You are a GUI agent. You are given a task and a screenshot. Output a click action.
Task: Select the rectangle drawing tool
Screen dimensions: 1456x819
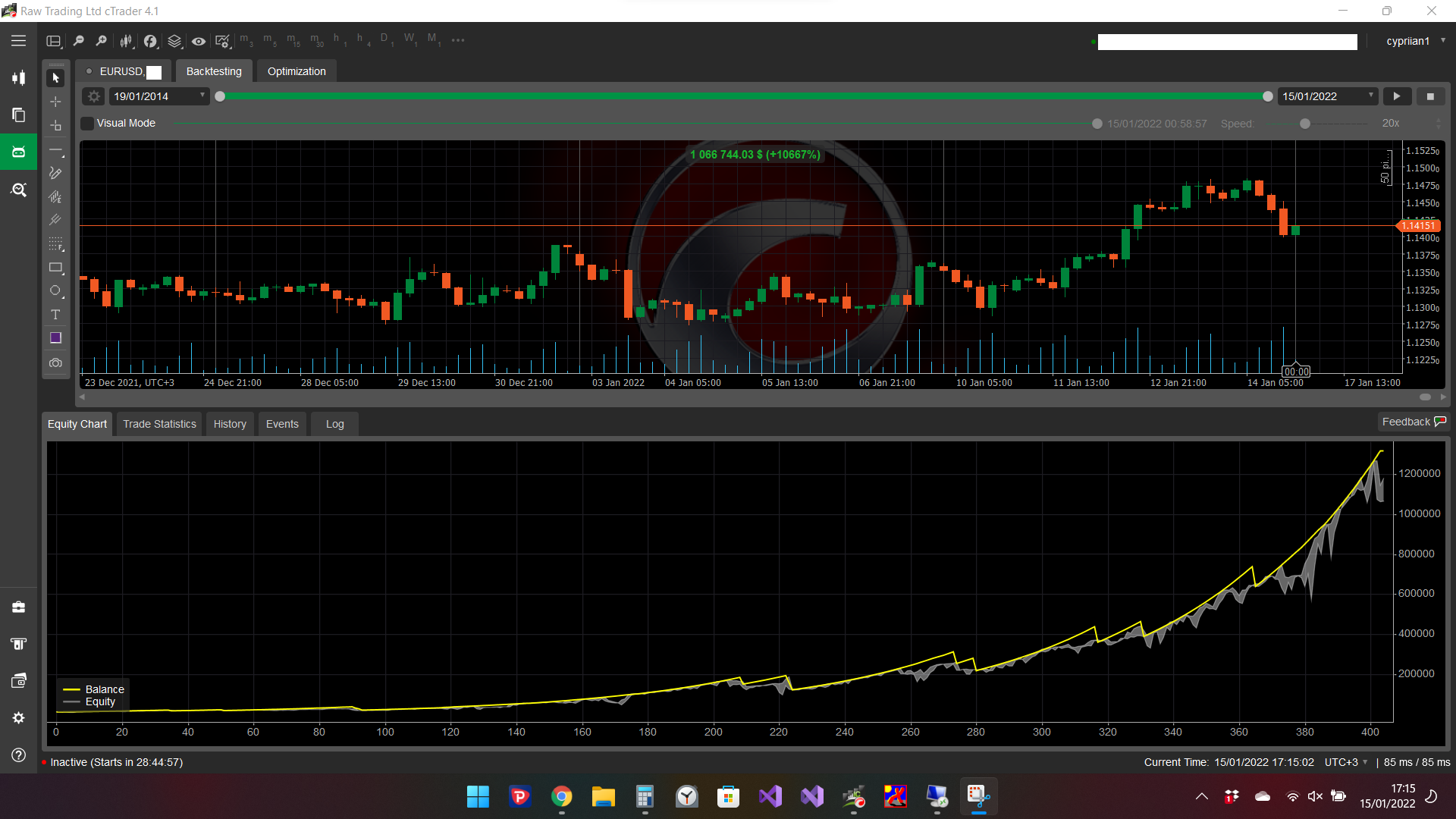(55, 268)
